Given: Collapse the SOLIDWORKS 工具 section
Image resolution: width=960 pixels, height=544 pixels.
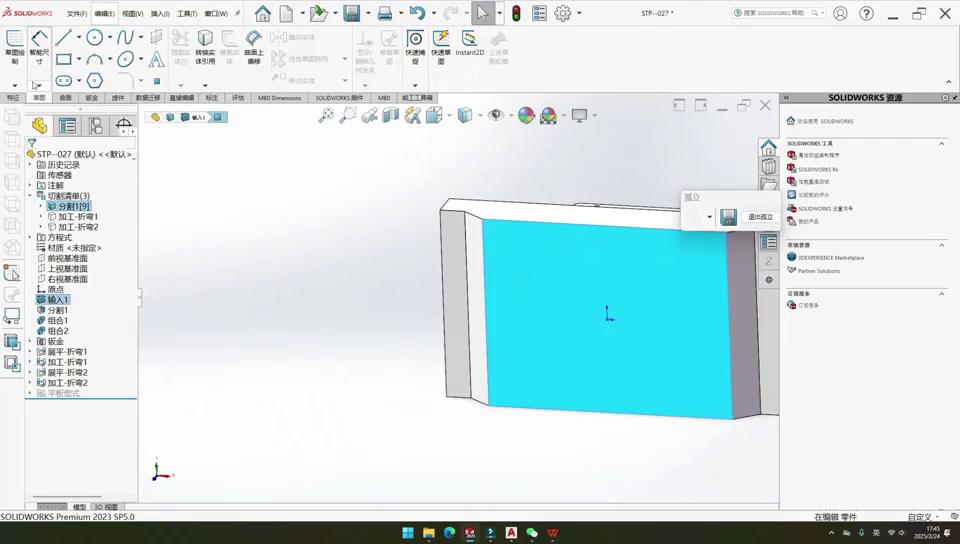Looking at the screenshot, I should pyautogui.click(x=941, y=144).
